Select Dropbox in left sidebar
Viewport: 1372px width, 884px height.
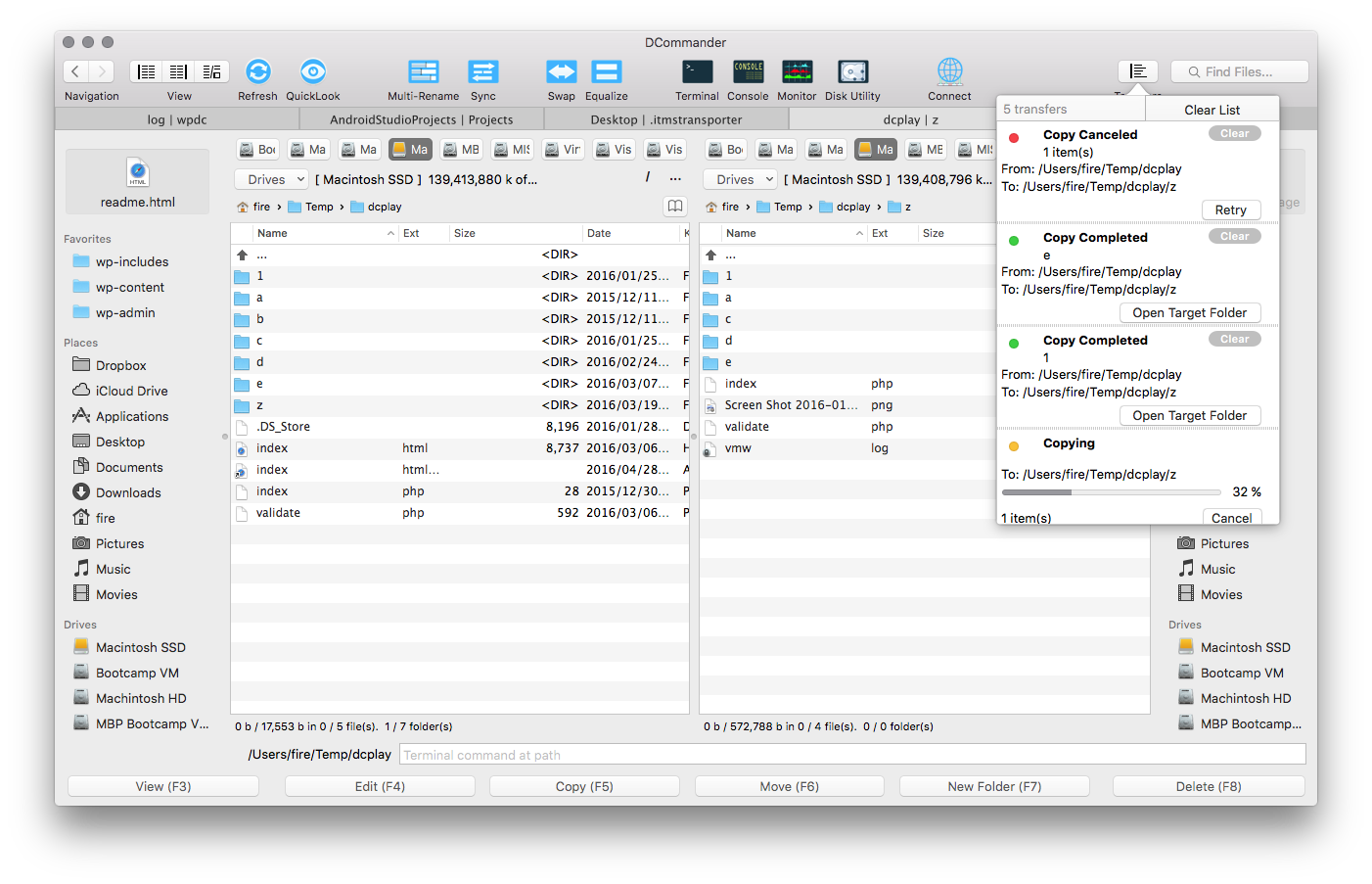point(121,365)
